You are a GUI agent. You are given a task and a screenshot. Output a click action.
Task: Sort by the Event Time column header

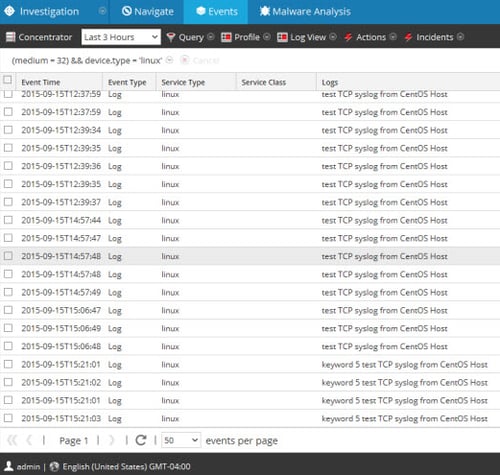[x=41, y=82]
